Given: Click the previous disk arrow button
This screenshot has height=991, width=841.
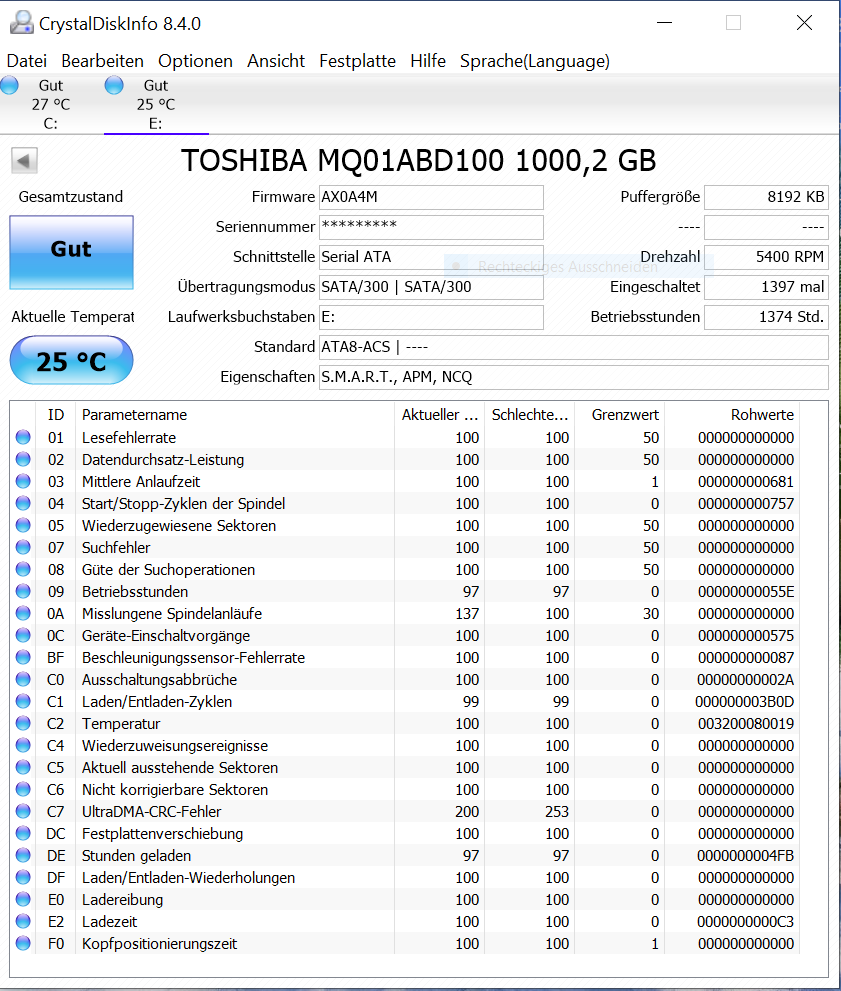Looking at the screenshot, I should [24, 161].
